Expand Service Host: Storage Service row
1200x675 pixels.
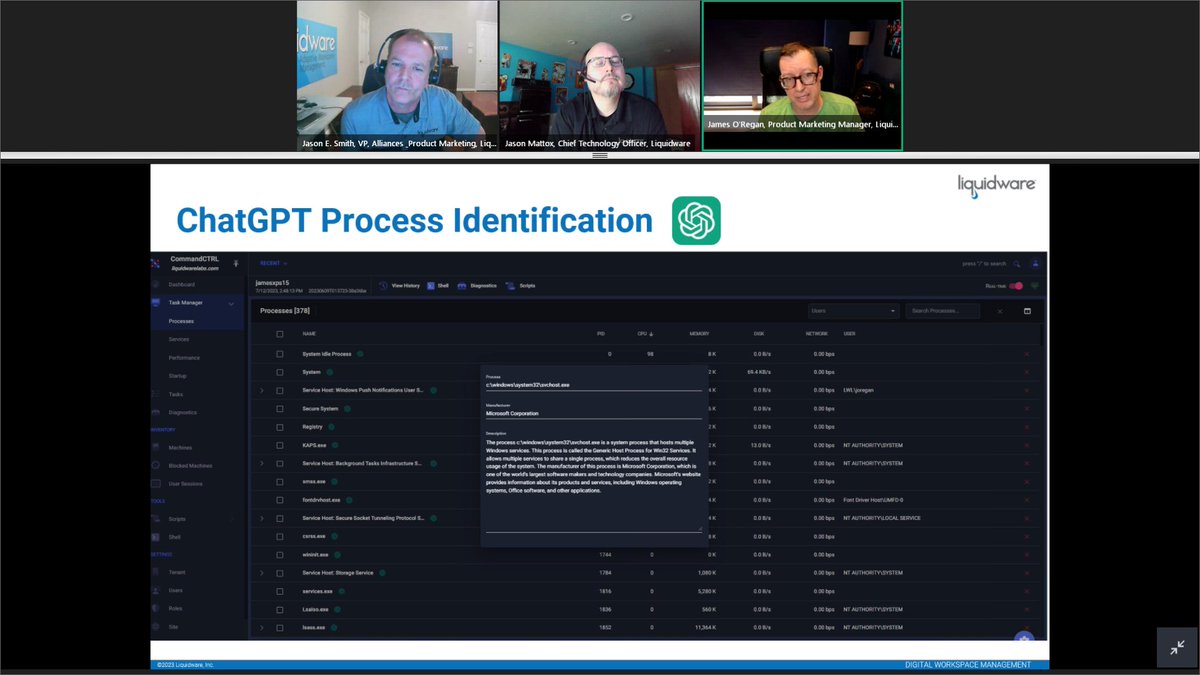click(262, 573)
